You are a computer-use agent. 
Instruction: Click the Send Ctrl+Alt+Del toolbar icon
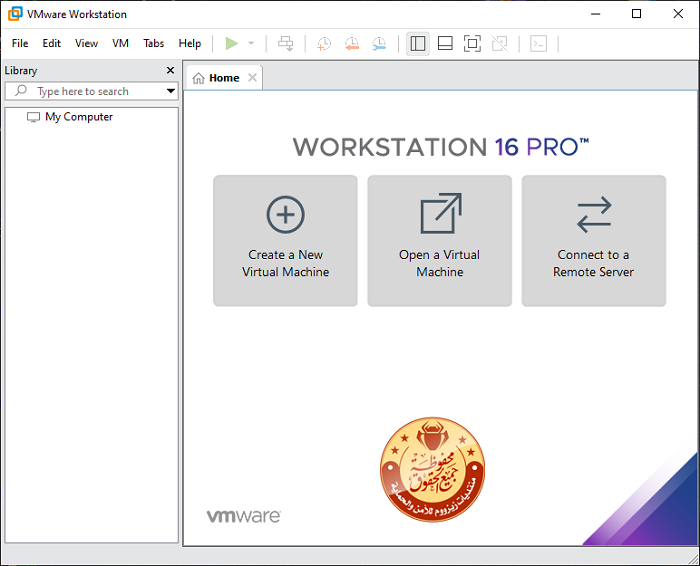click(286, 43)
